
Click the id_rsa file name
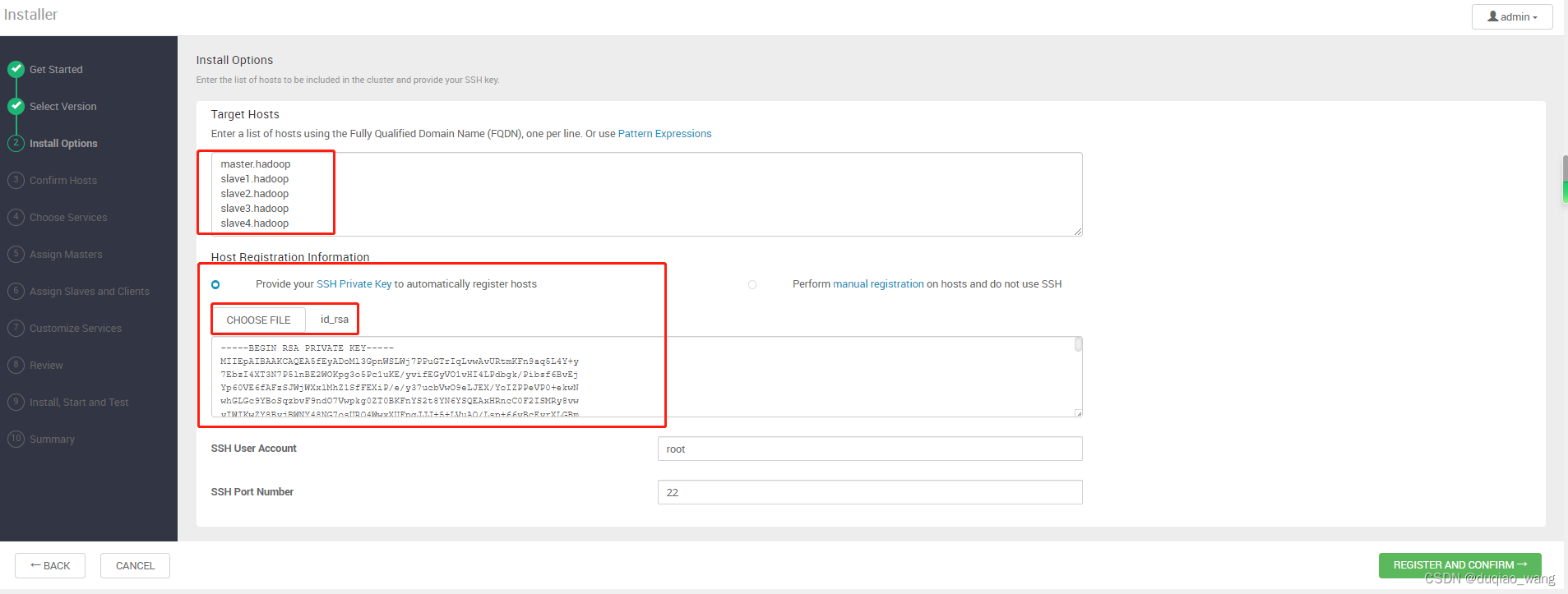point(335,320)
